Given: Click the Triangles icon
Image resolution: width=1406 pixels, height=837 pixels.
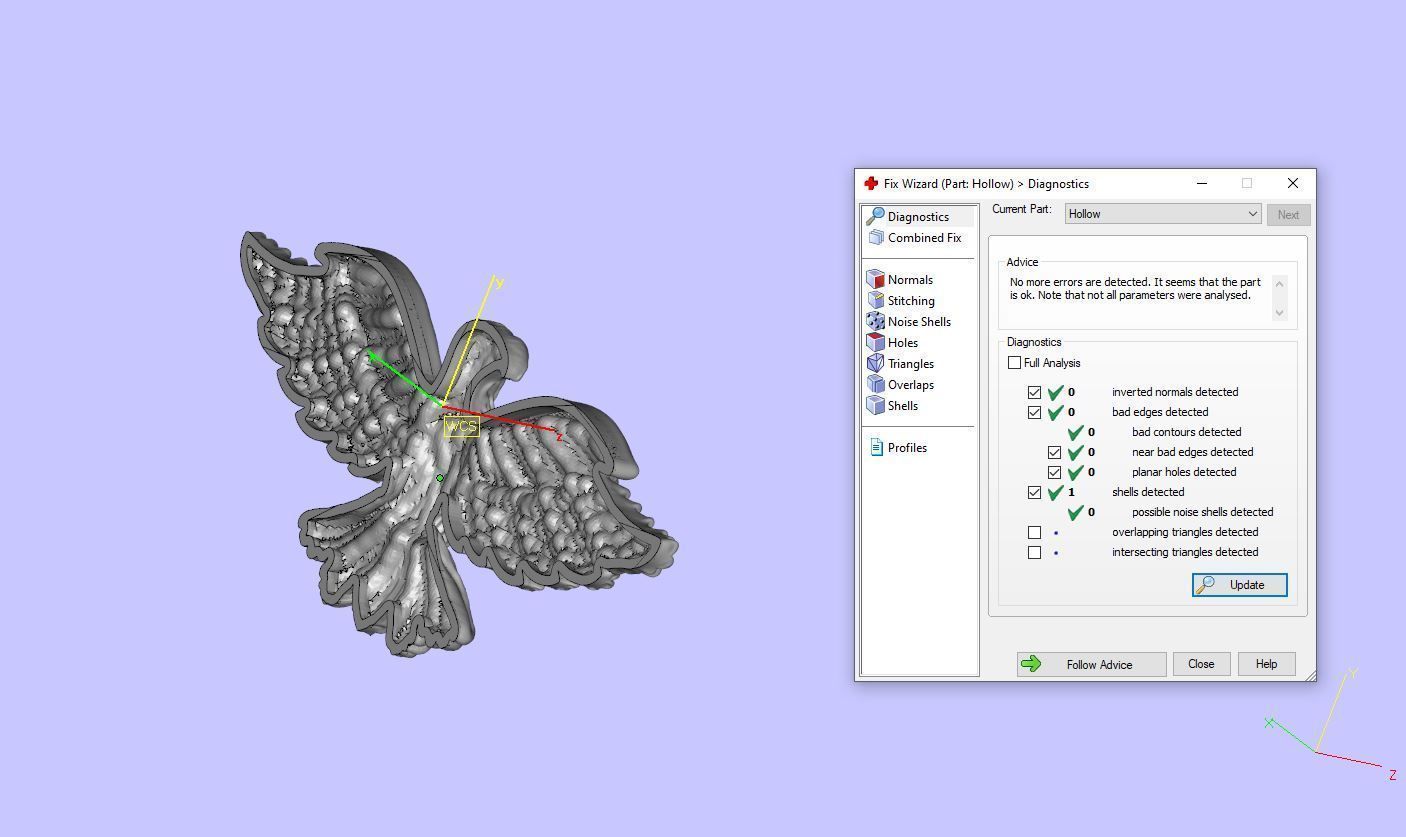Looking at the screenshot, I should (875, 363).
